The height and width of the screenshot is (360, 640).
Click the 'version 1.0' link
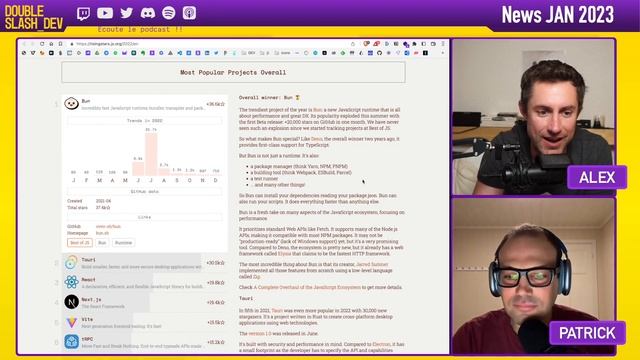[x=260, y=333]
